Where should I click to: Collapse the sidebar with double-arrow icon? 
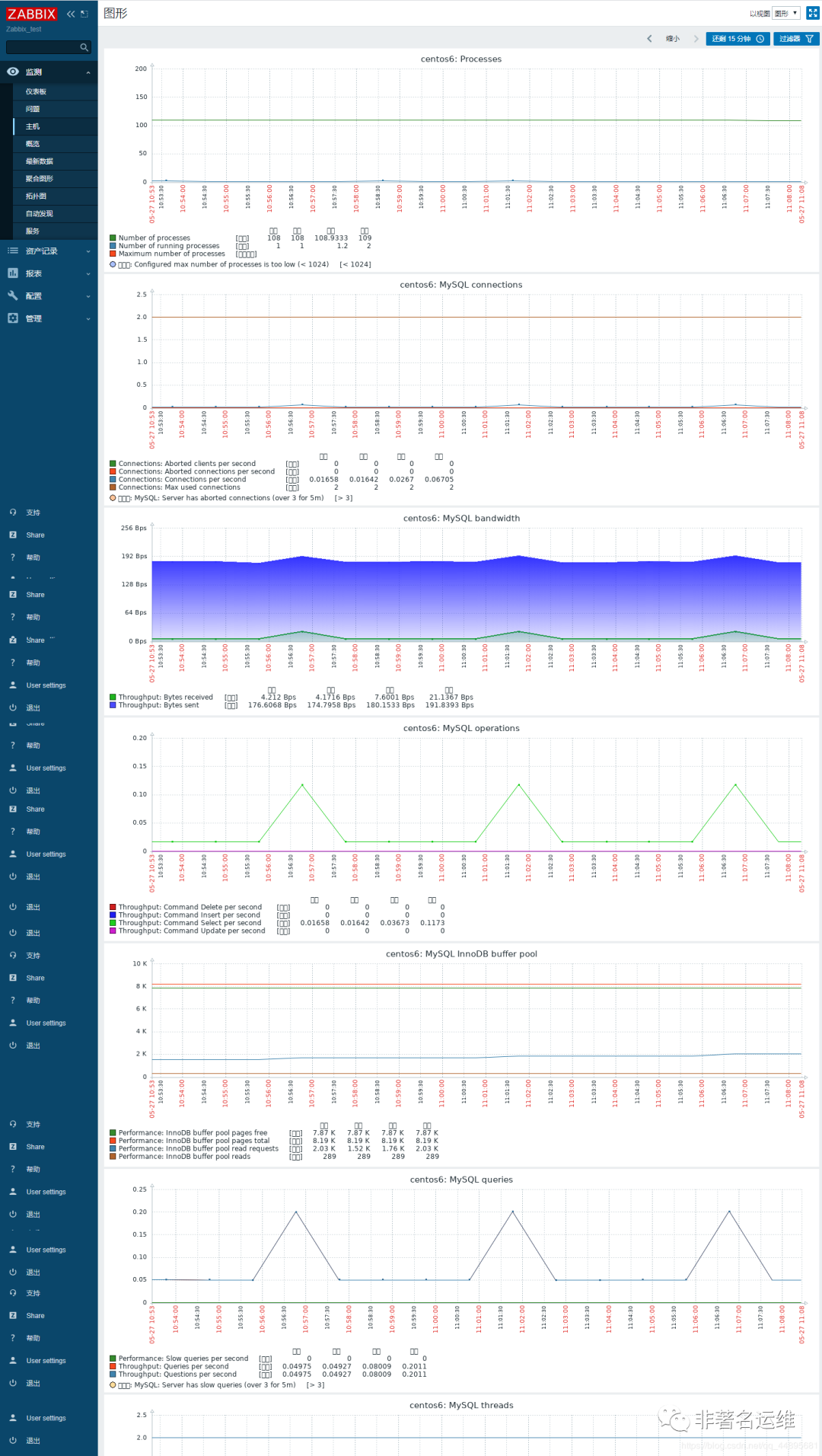(71, 14)
